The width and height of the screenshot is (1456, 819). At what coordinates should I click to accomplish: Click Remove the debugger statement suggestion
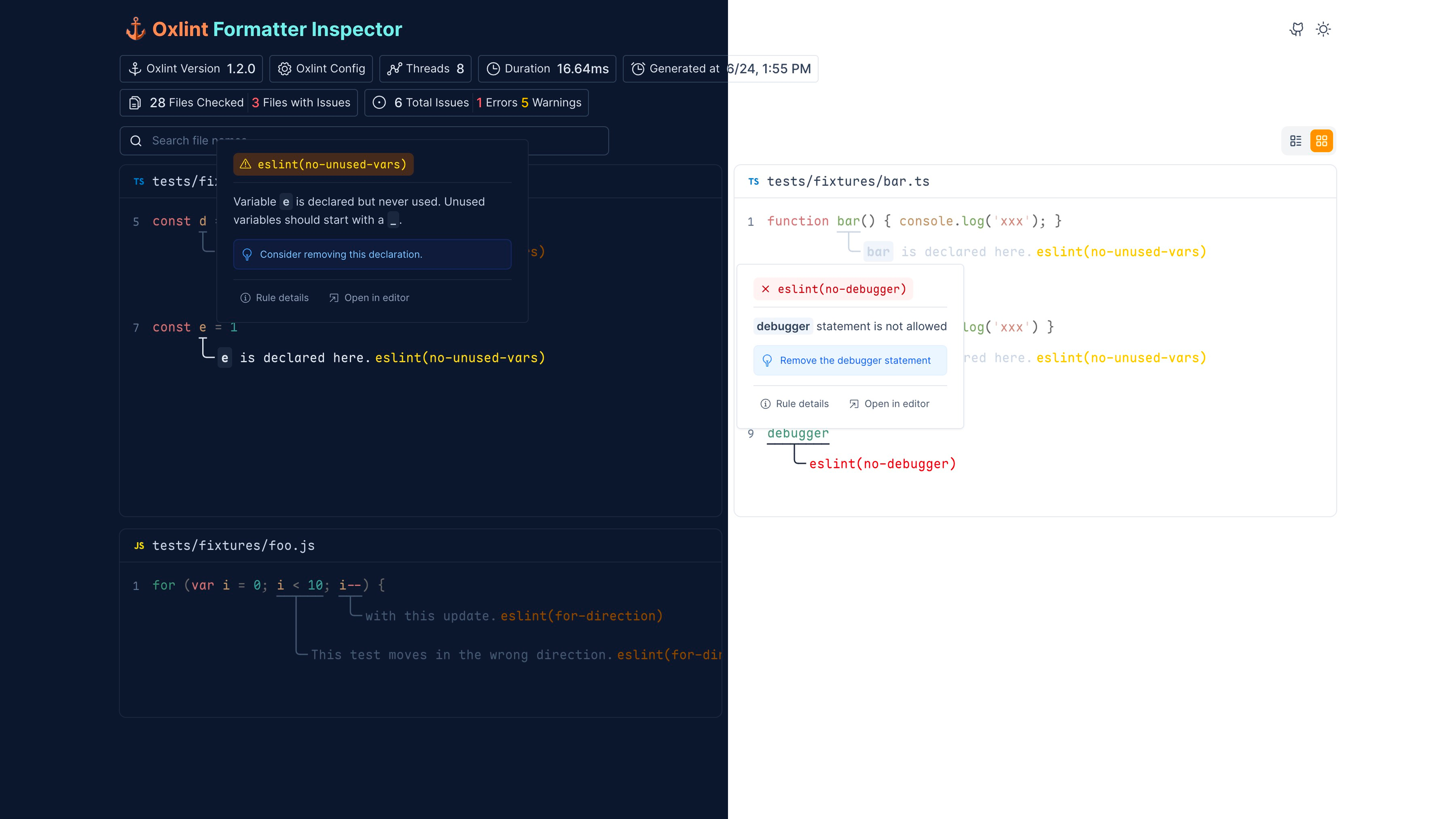tap(849, 361)
